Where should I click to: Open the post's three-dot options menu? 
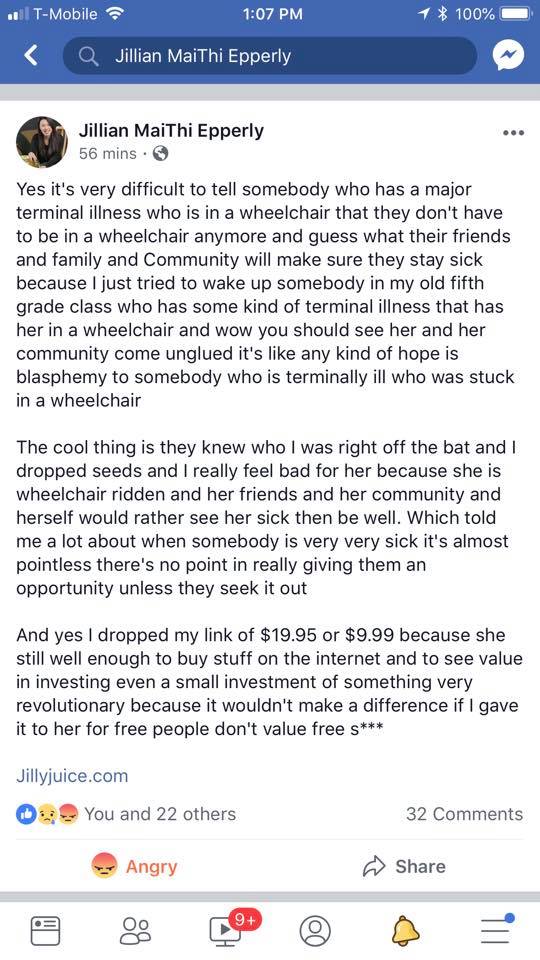click(512, 132)
